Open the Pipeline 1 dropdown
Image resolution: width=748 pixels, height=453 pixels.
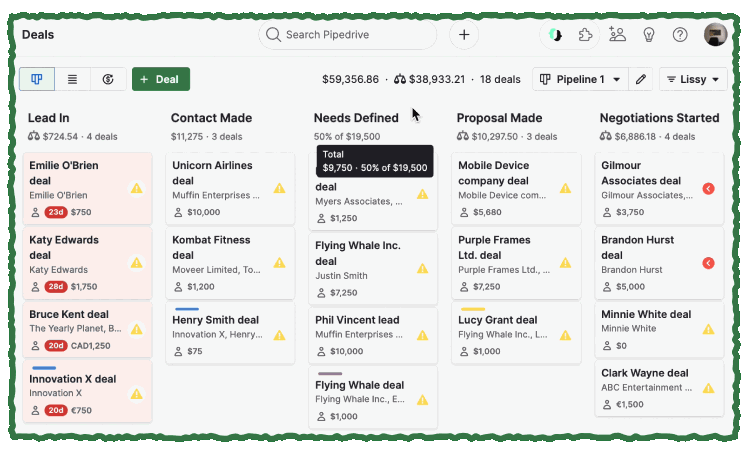point(580,79)
